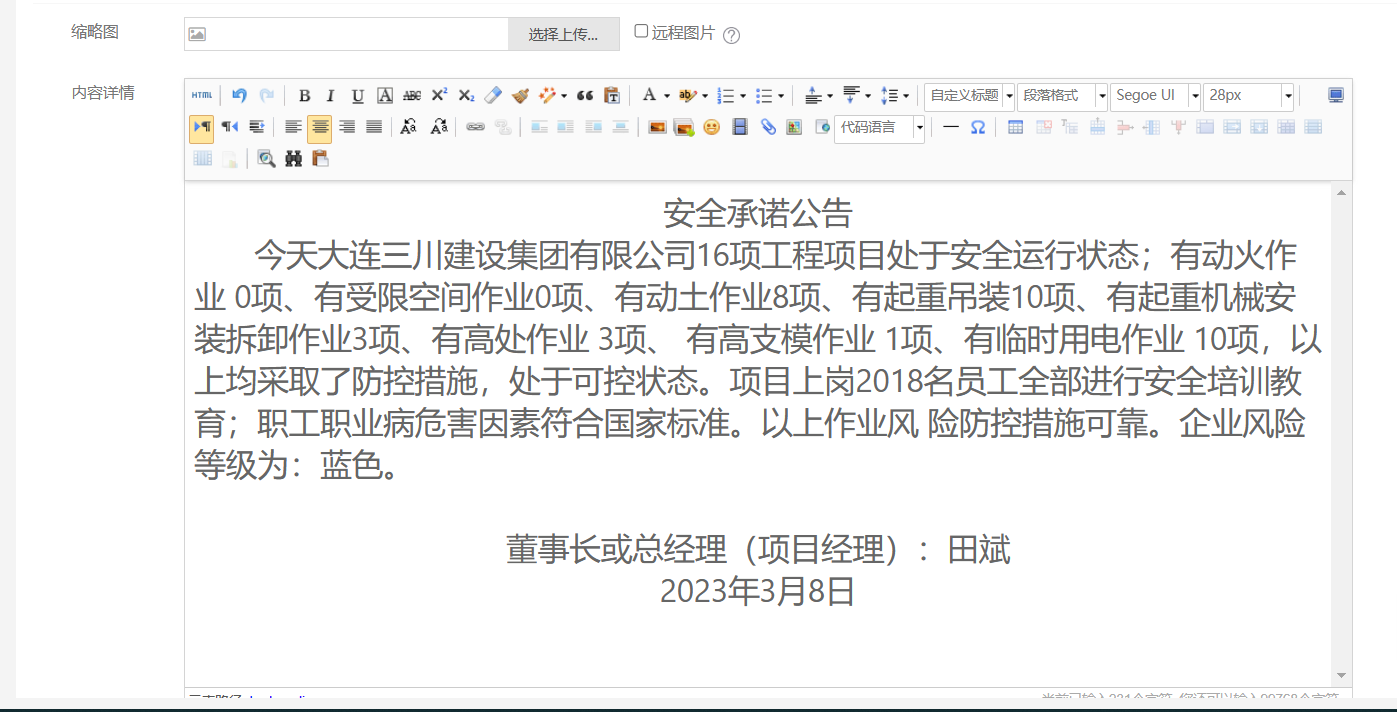Viewport: 1397px width, 712px height.
Task: Attach a file with the paperclip
Action: click(x=767, y=127)
